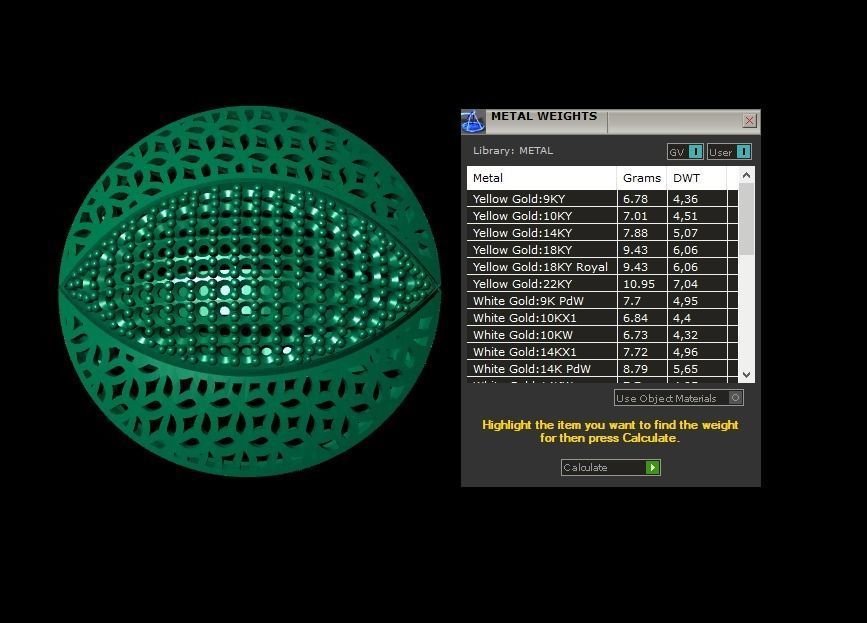Click the Library: METAL label
Screen dimensions: 867x623
click(x=513, y=150)
